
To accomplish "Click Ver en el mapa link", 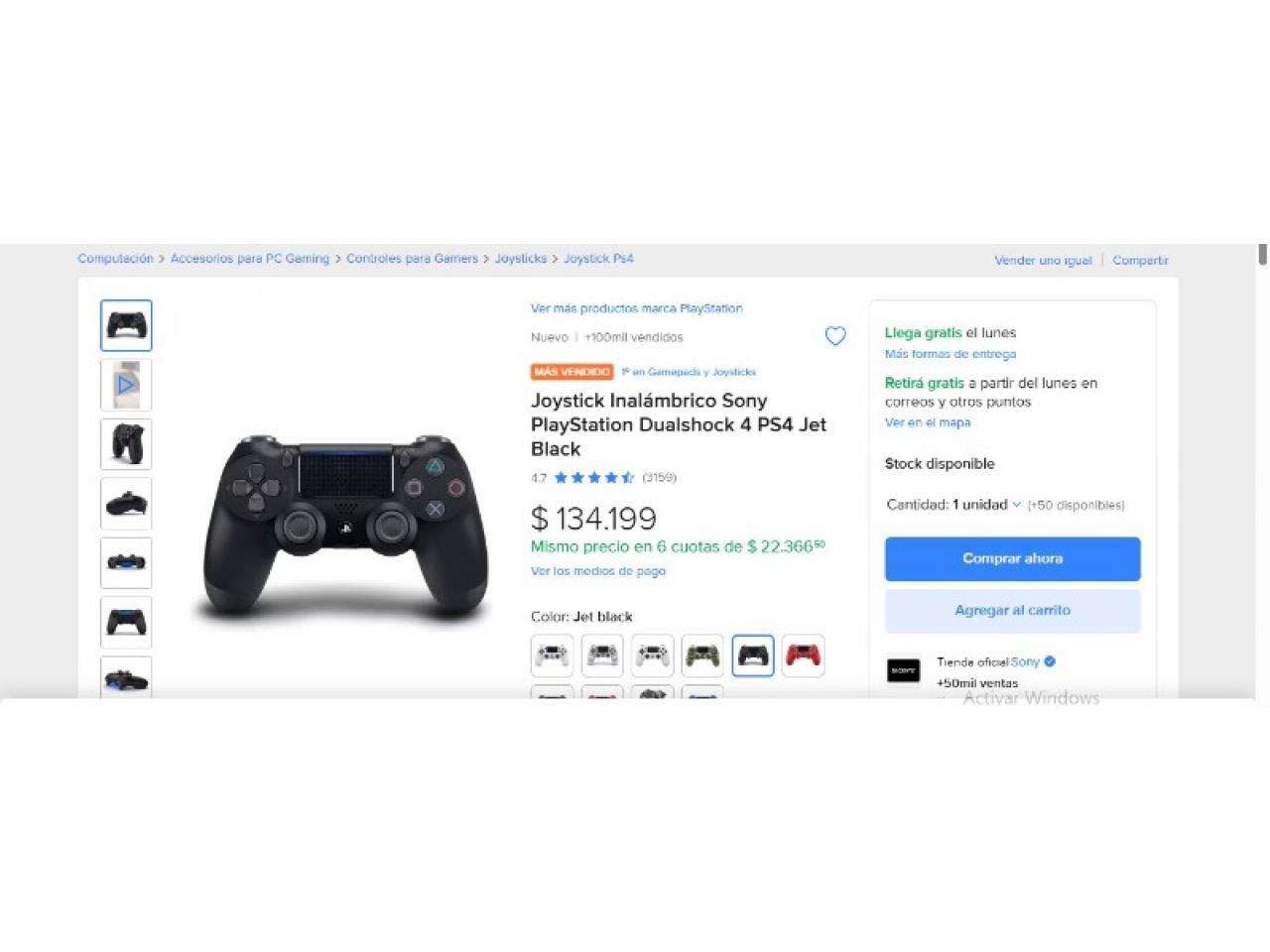I will pyautogui.click(x=928, y=422).
